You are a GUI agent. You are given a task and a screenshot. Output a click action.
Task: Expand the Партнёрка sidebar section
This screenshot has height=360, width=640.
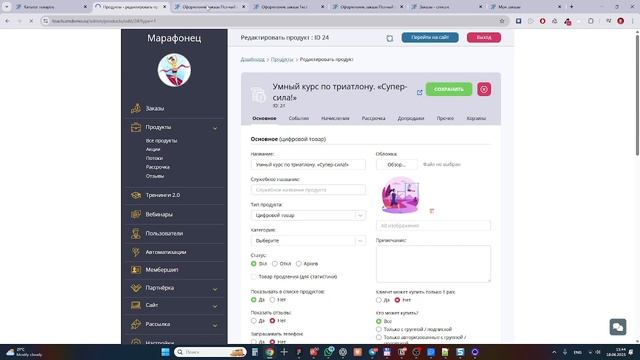point(215,289)
